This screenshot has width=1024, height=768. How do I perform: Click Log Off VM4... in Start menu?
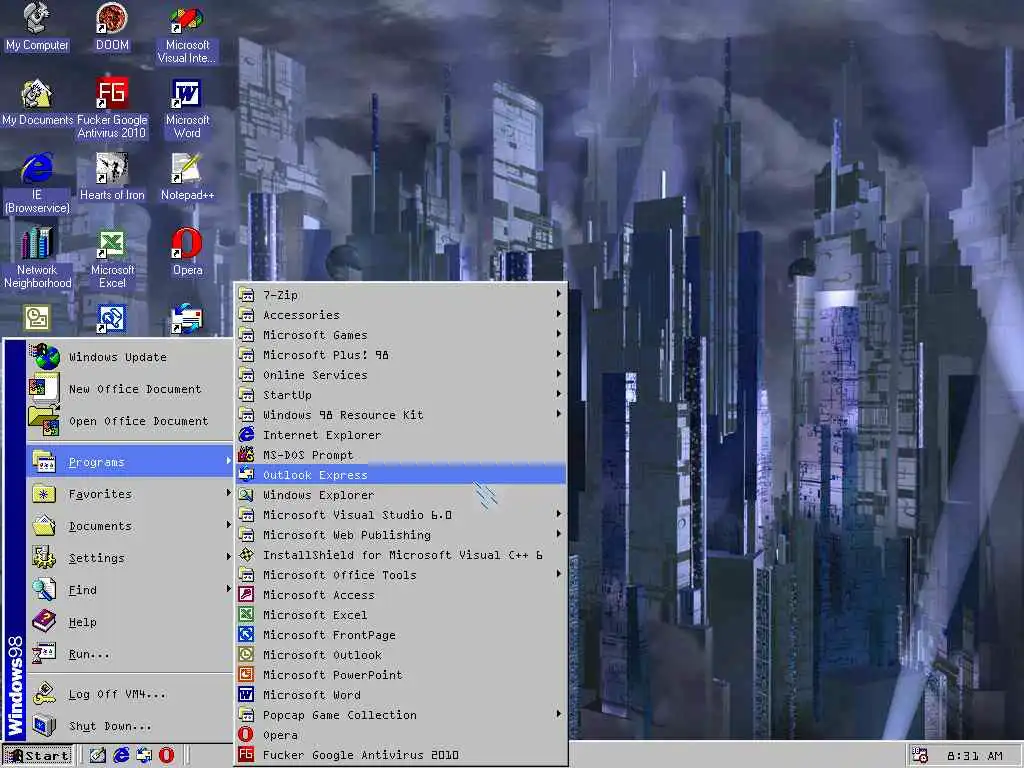130,694
